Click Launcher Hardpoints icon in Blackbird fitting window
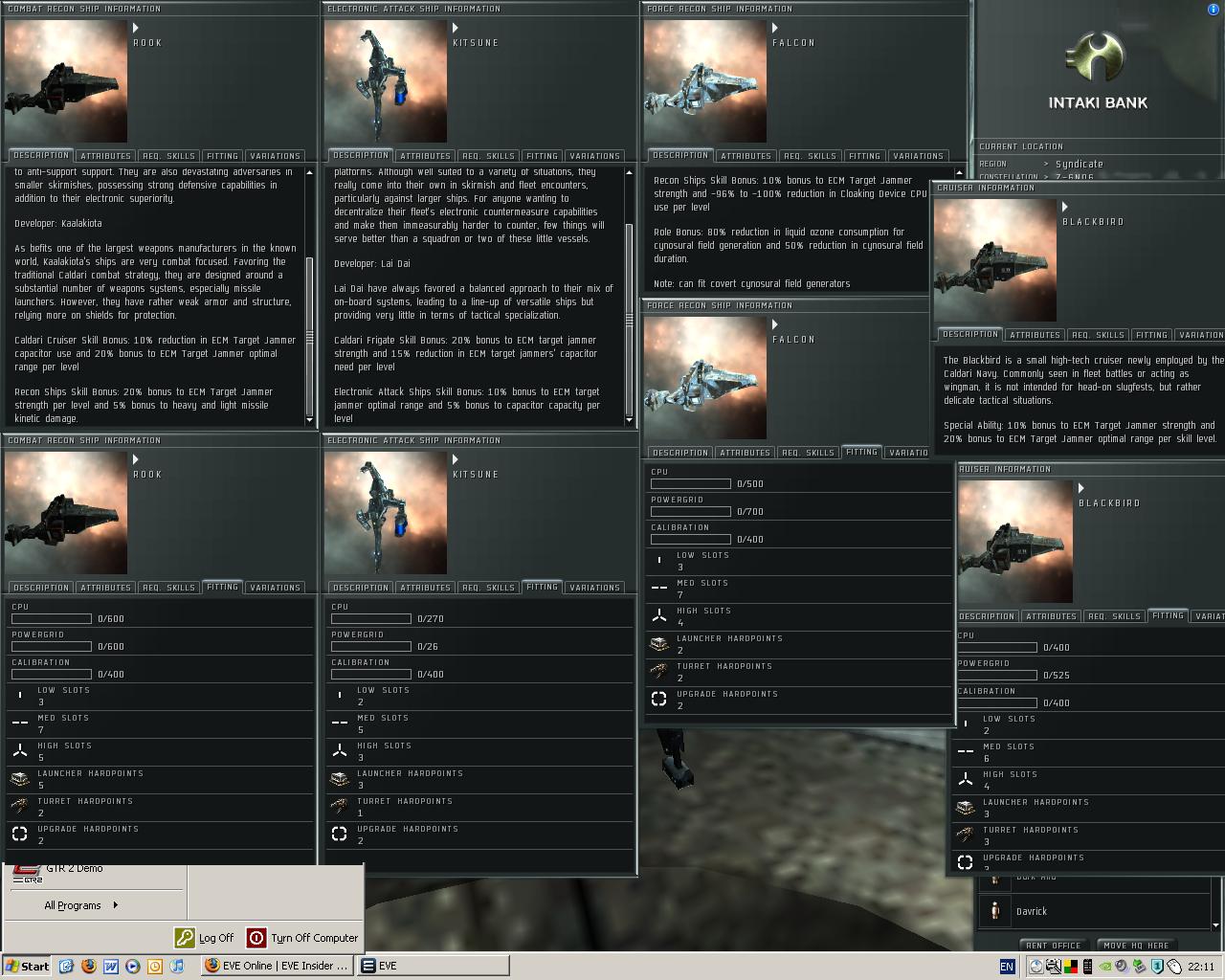Screen dimensions: 1225x980 966,808
